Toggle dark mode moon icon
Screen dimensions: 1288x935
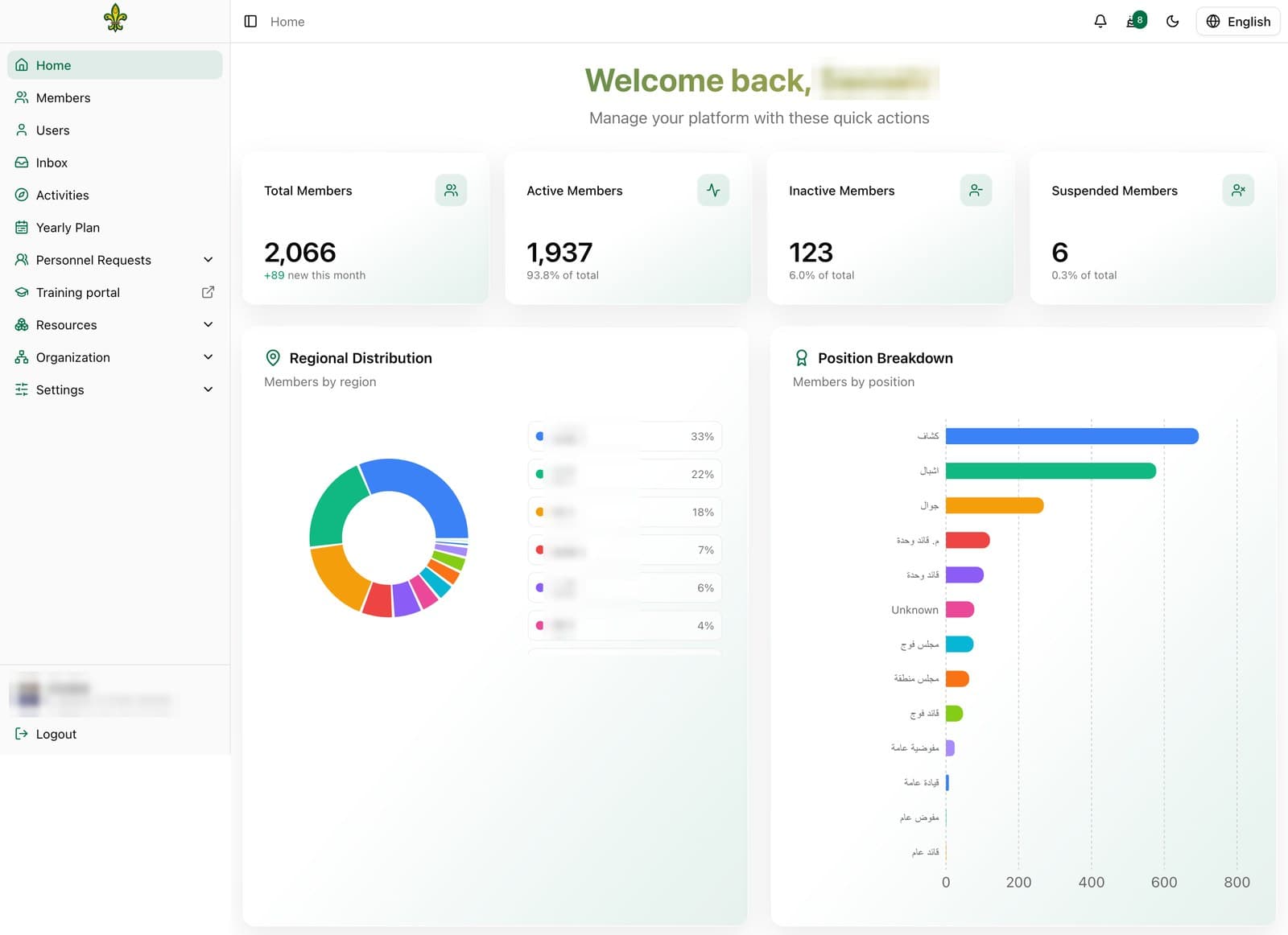coord(1172,22)
